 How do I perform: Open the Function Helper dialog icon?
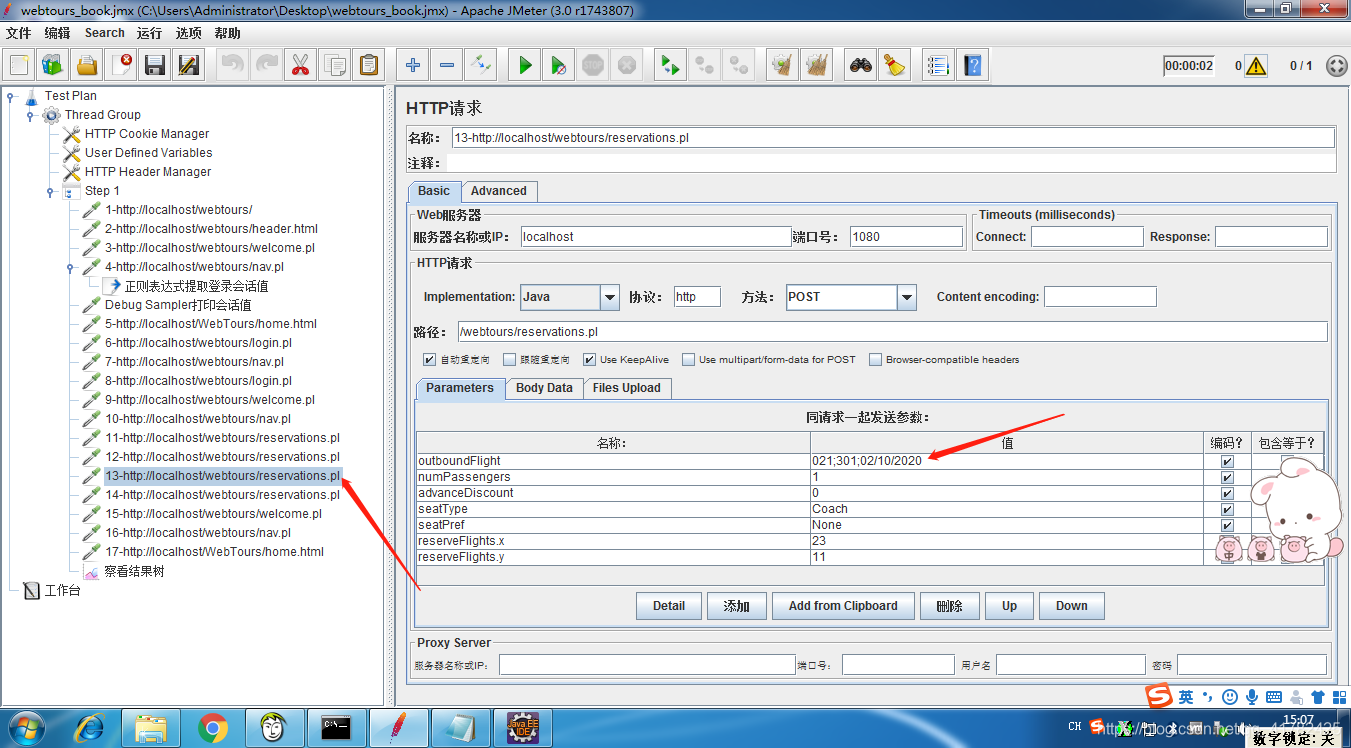937,66
